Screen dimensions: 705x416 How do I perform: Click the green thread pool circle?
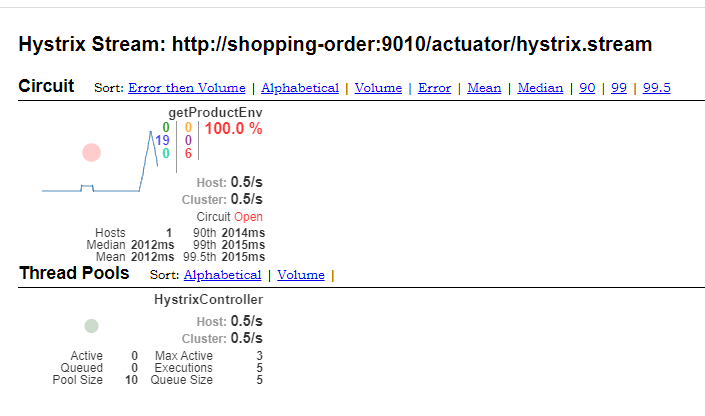[x=91, y=326]
